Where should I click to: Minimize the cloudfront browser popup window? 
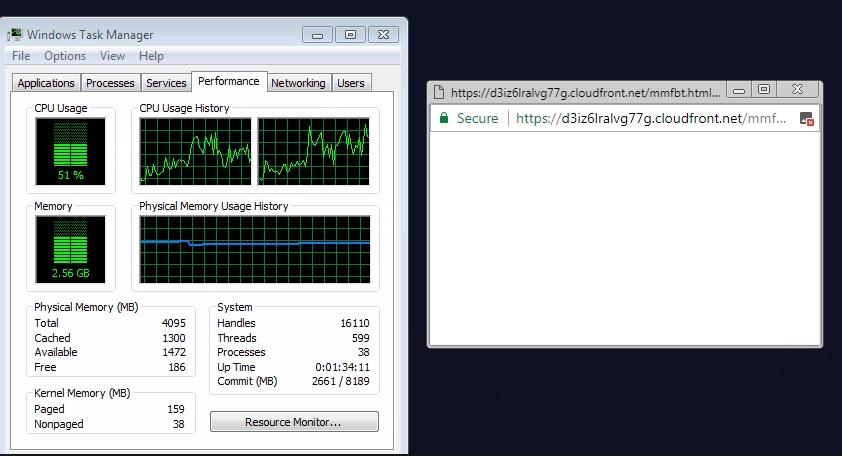point(739,90)
